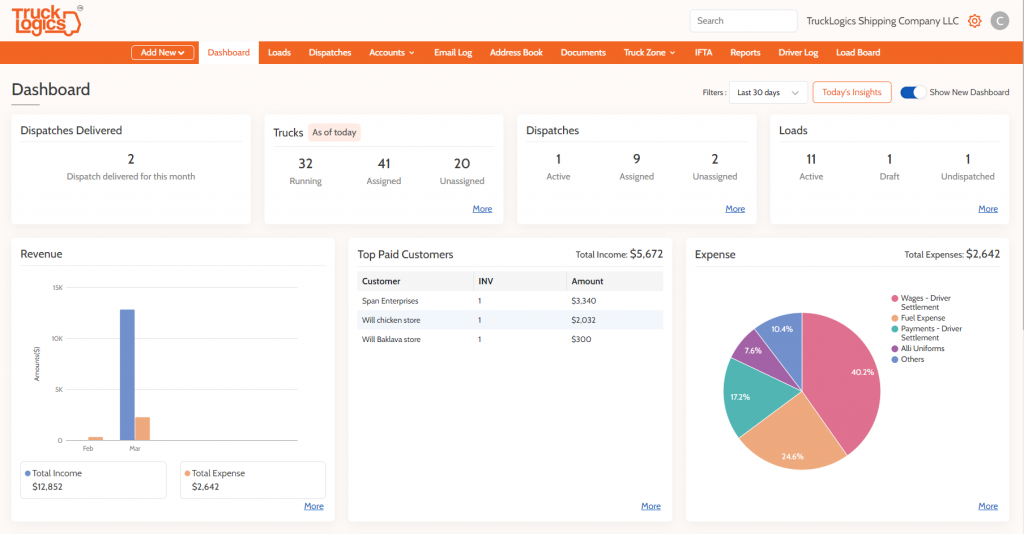Go to Documents
Screen dimensions: 1024x534
583,52
